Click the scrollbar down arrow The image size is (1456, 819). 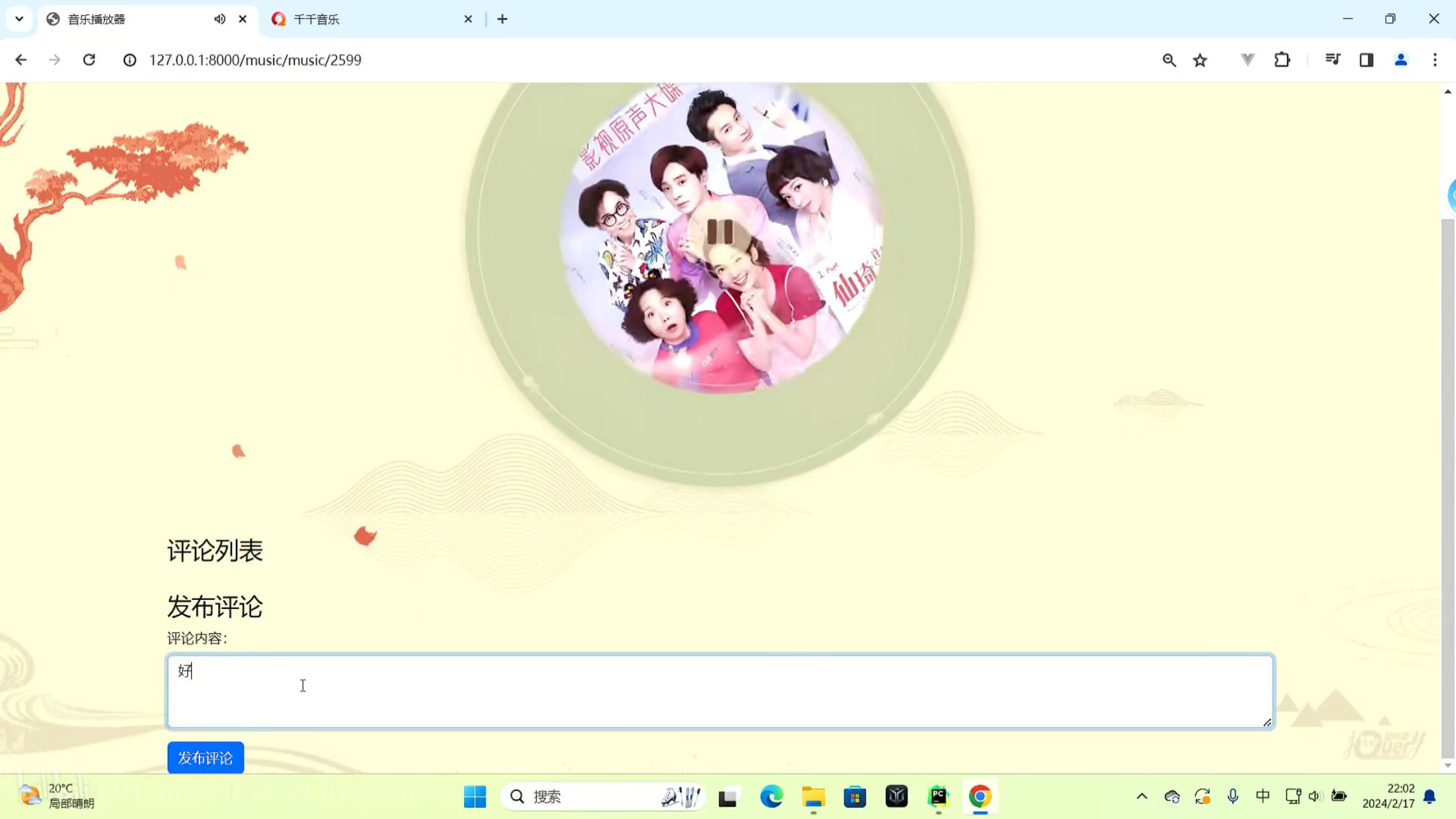coord(1448,765)
